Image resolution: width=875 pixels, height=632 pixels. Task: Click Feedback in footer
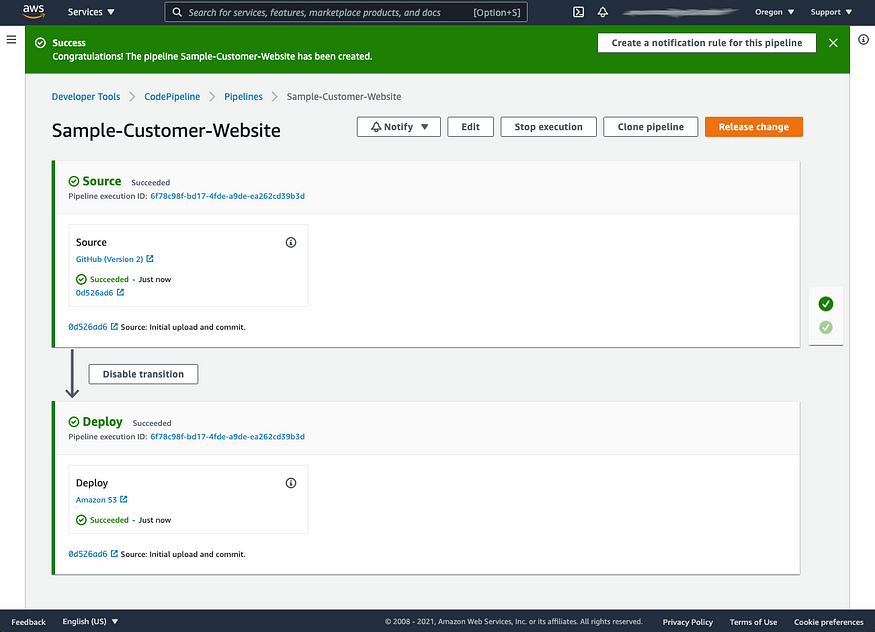(28, 622)
